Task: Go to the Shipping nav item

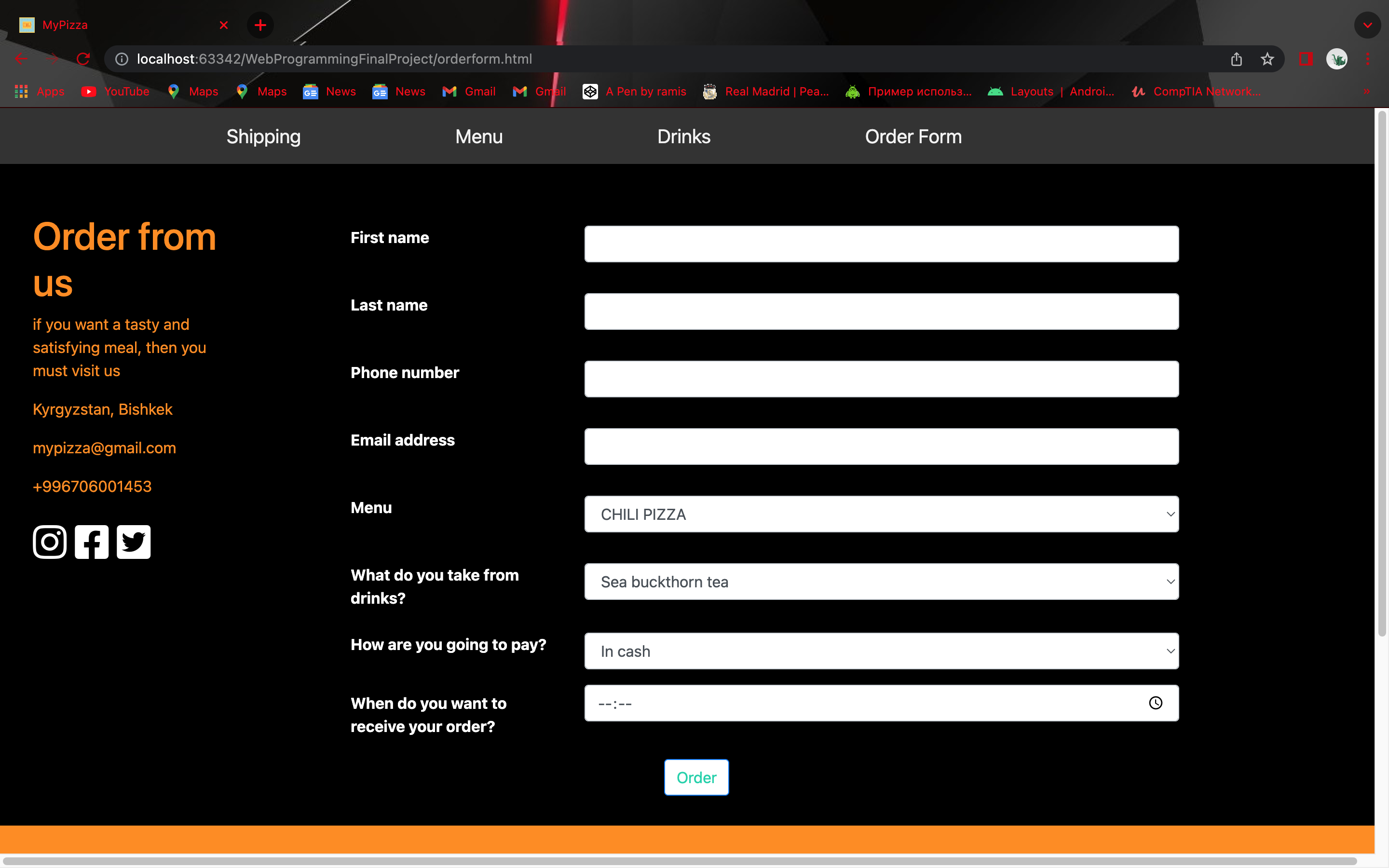Action: pyautogui.click(x=263, y=136)
